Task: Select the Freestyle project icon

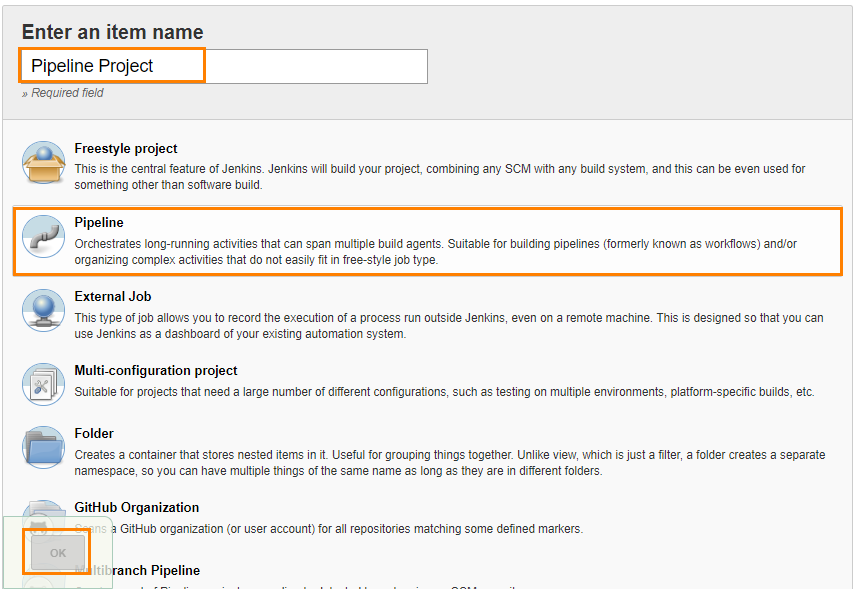Action: (x=43, y=162)
